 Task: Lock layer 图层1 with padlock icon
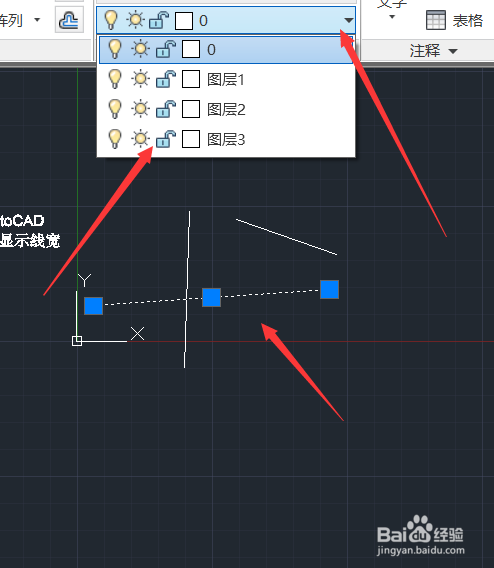[166, 79]
